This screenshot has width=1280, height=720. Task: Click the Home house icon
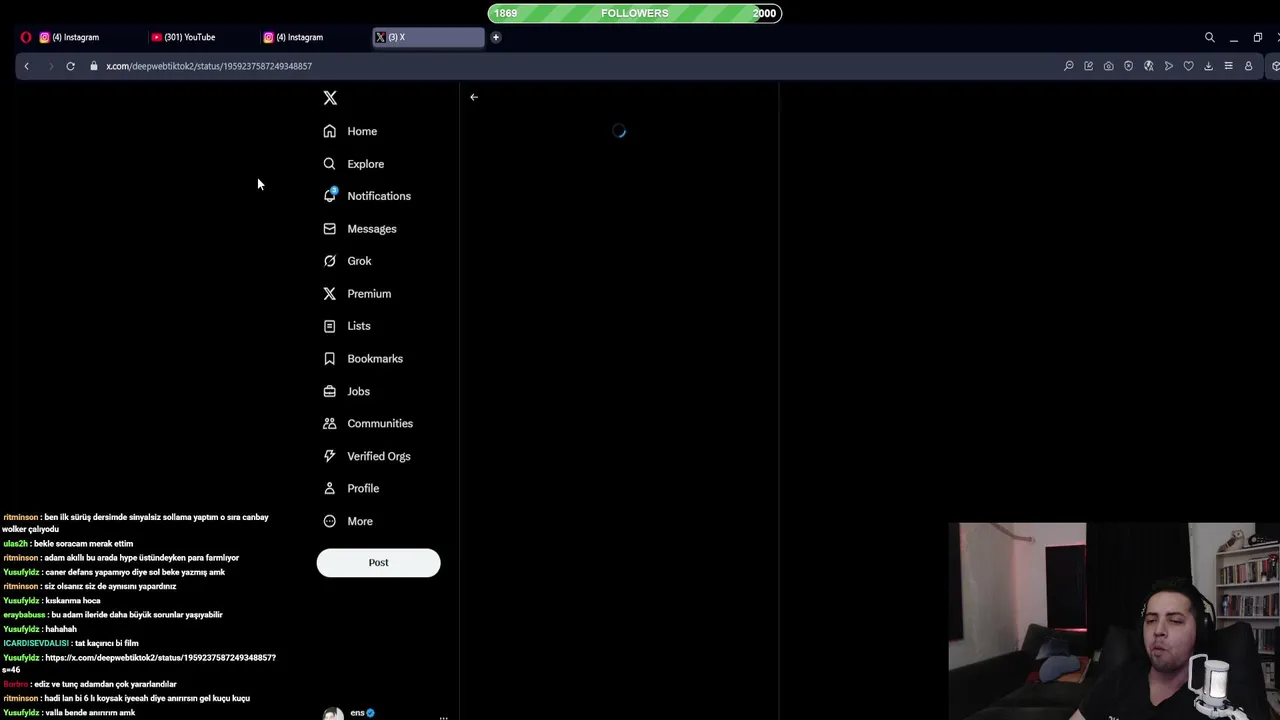coord(329,131)
